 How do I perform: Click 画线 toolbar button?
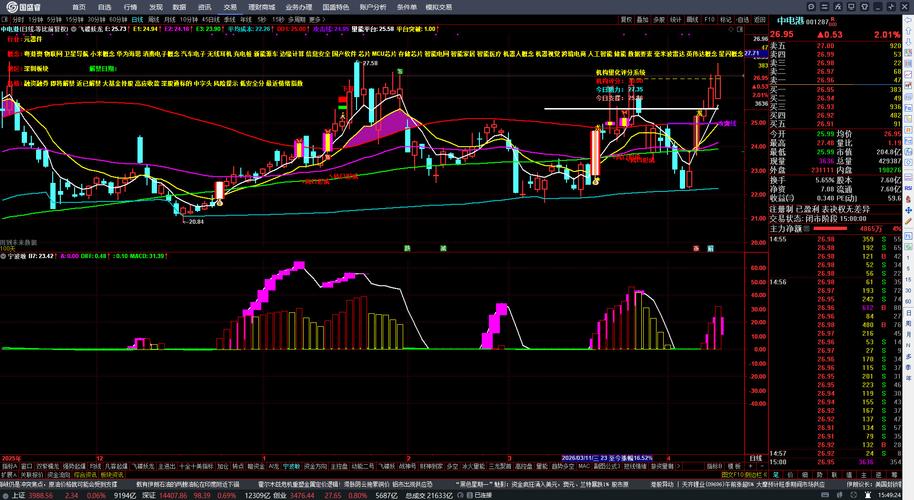pos(692,19)
